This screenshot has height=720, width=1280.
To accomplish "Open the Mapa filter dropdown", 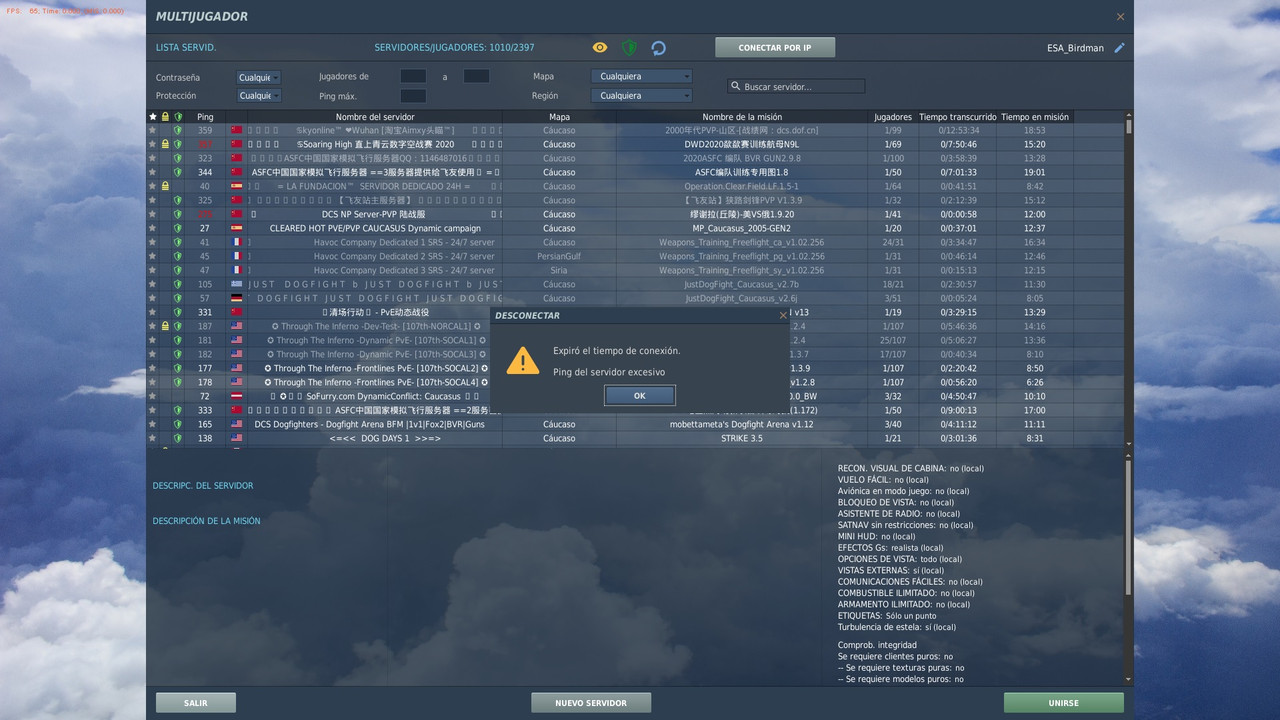I will (641, 76).
